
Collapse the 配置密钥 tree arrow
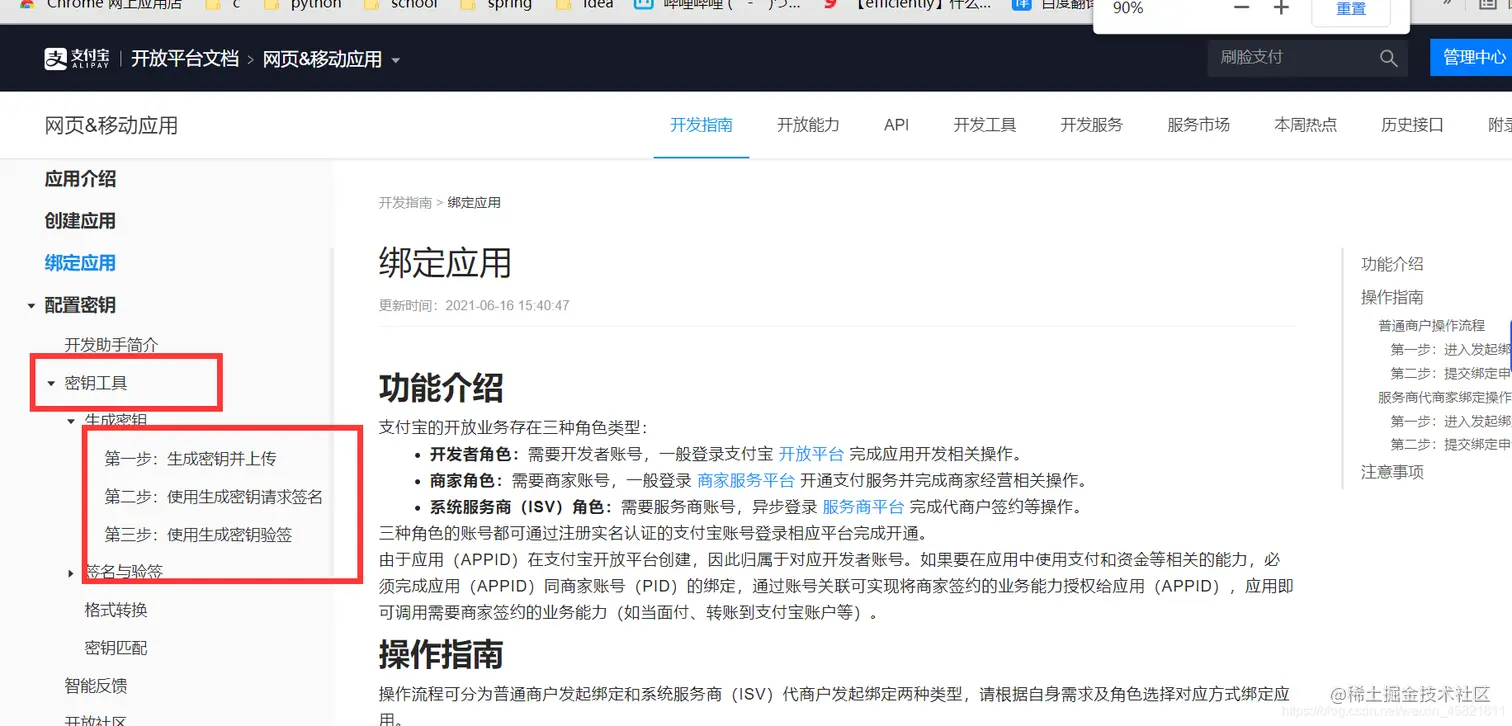point(31,306)
